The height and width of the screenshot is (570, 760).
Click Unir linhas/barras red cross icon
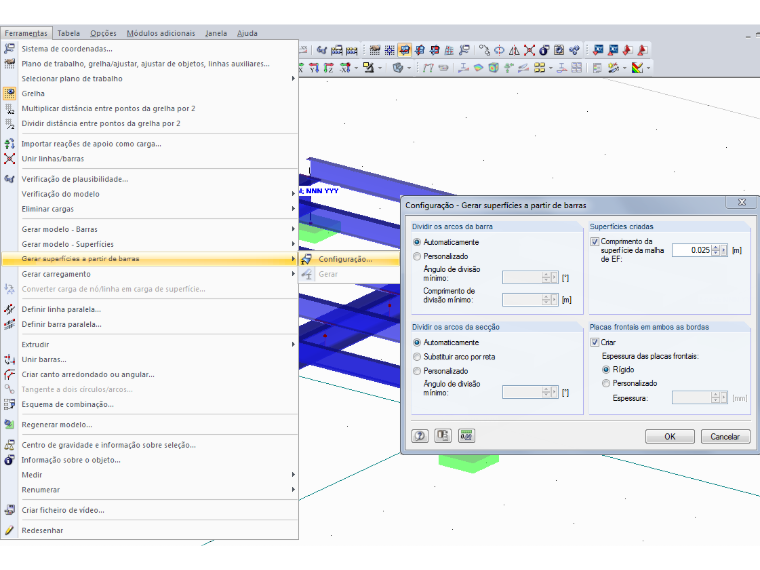9,158
